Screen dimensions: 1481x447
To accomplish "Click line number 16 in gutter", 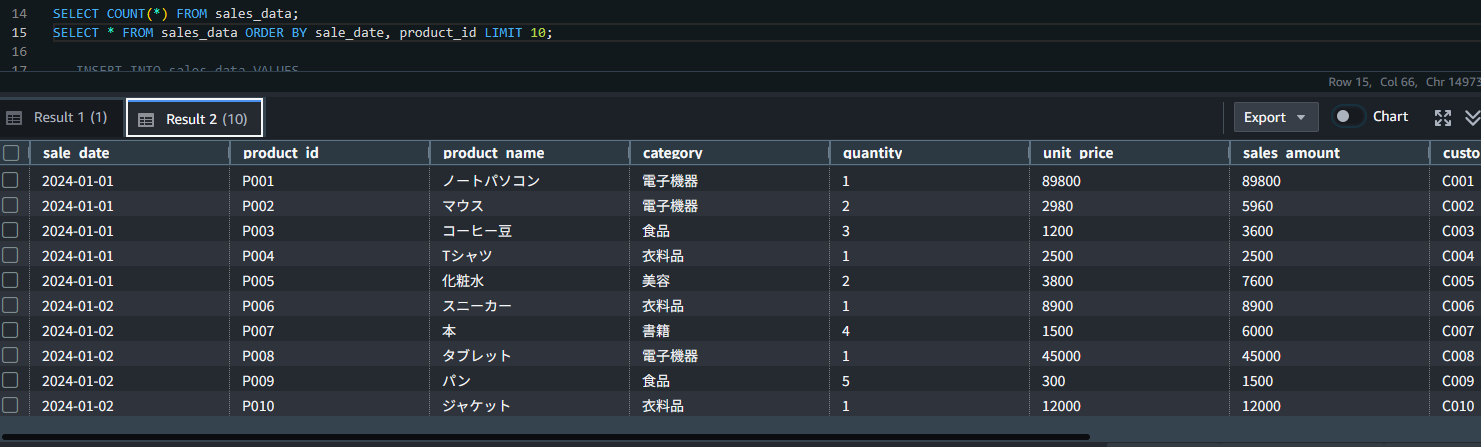I will 20,51.
